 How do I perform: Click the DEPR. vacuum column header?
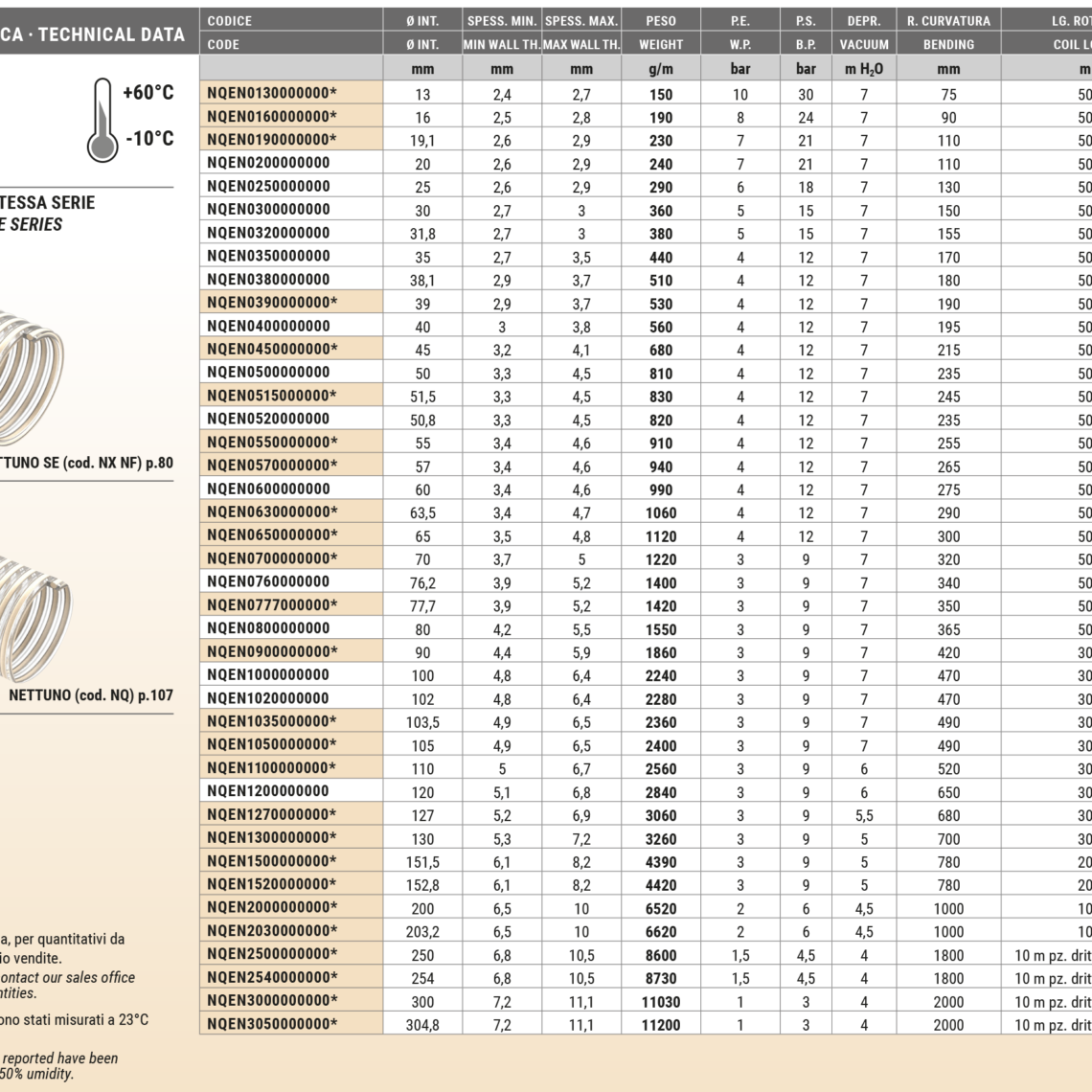pos(863,20)
